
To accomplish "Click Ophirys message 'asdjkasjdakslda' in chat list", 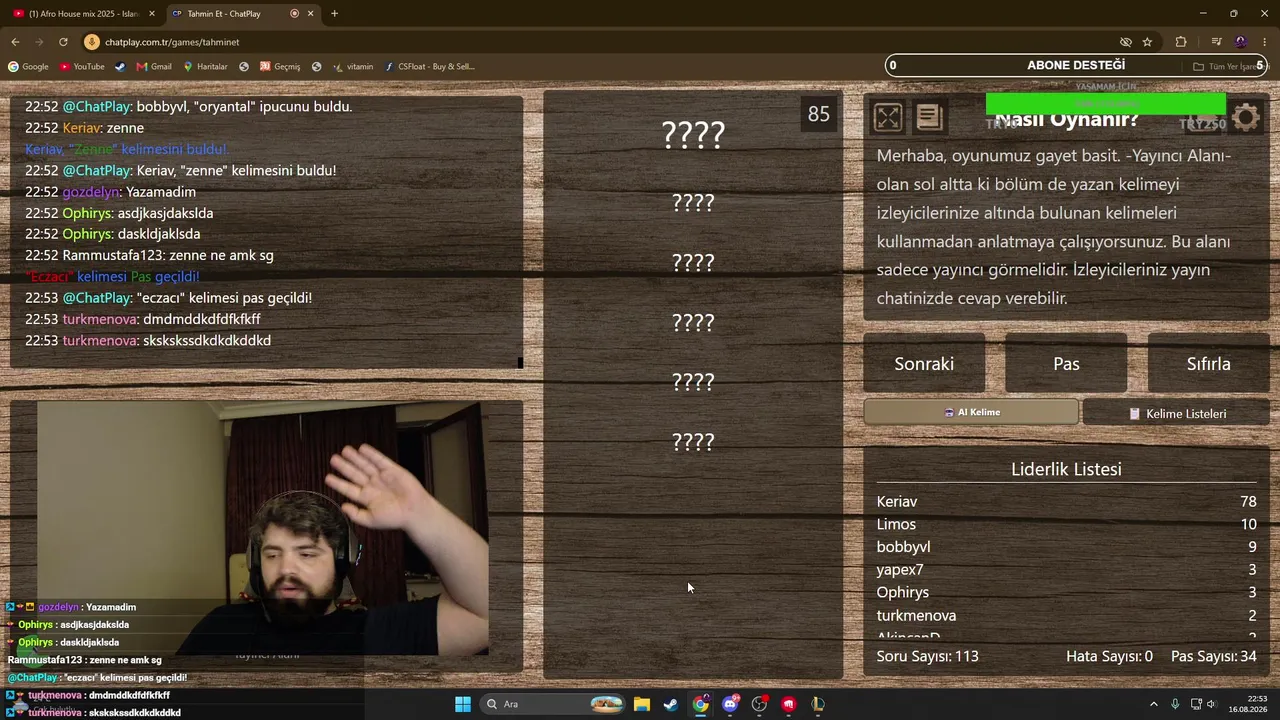I will point(119,213).
